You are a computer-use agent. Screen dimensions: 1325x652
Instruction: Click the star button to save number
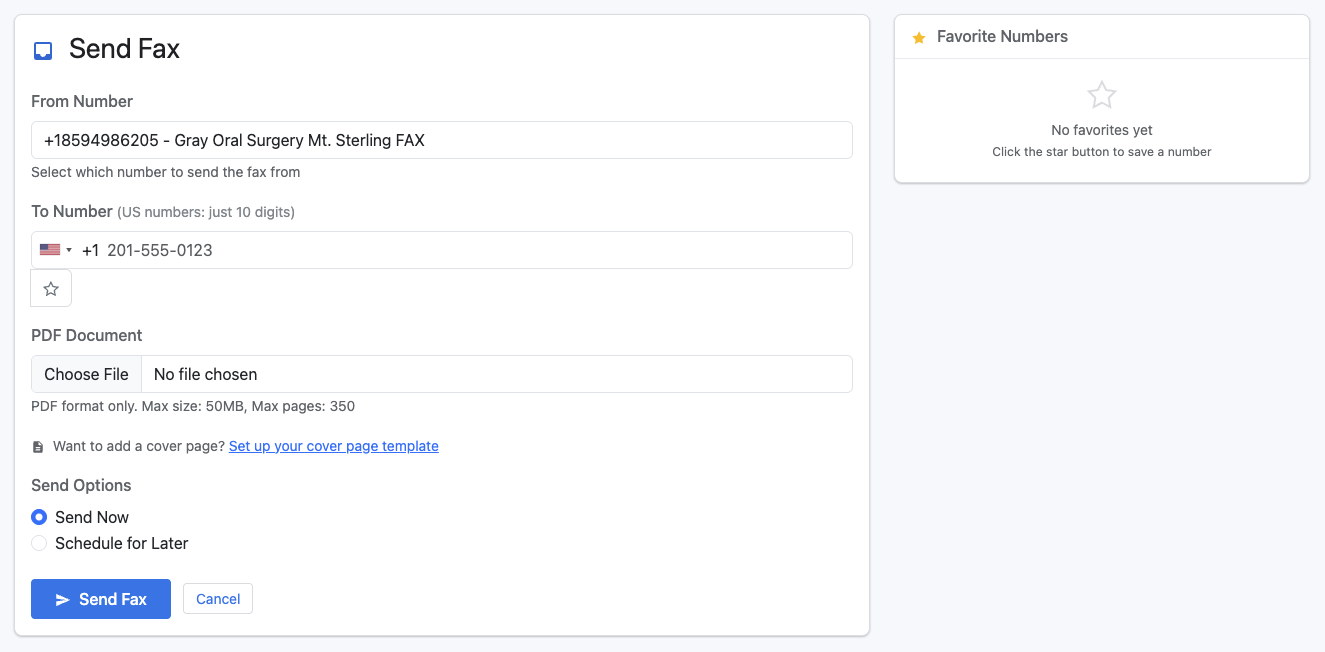click(x=51, y=289)
